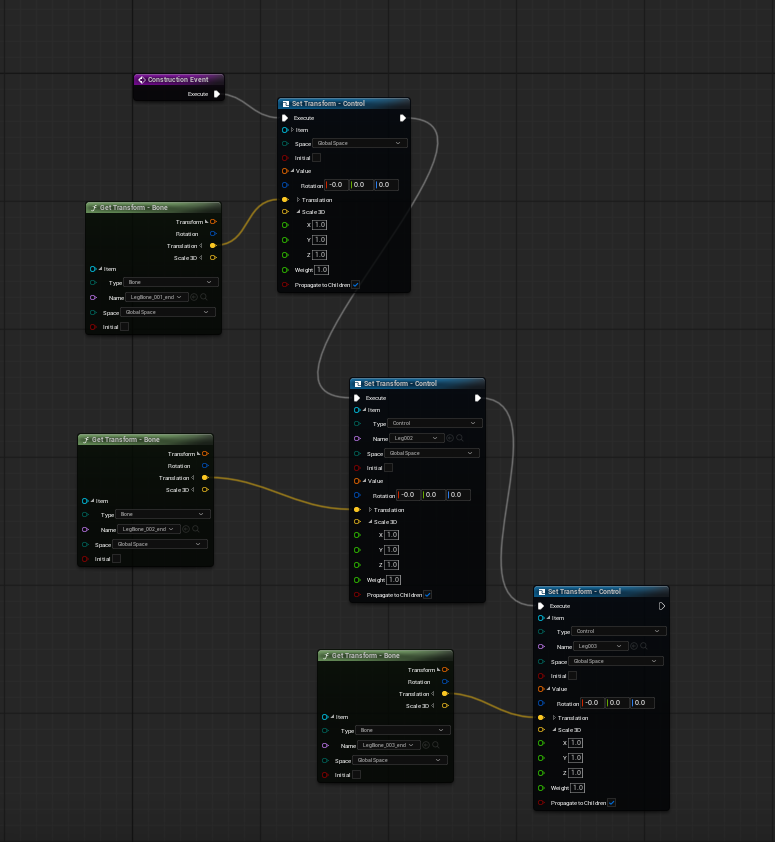Viewport: 775px width, 842px height.
Task: Click the Scale 3D output pin on LegBone_001_end node
Action: click(213, 258)
